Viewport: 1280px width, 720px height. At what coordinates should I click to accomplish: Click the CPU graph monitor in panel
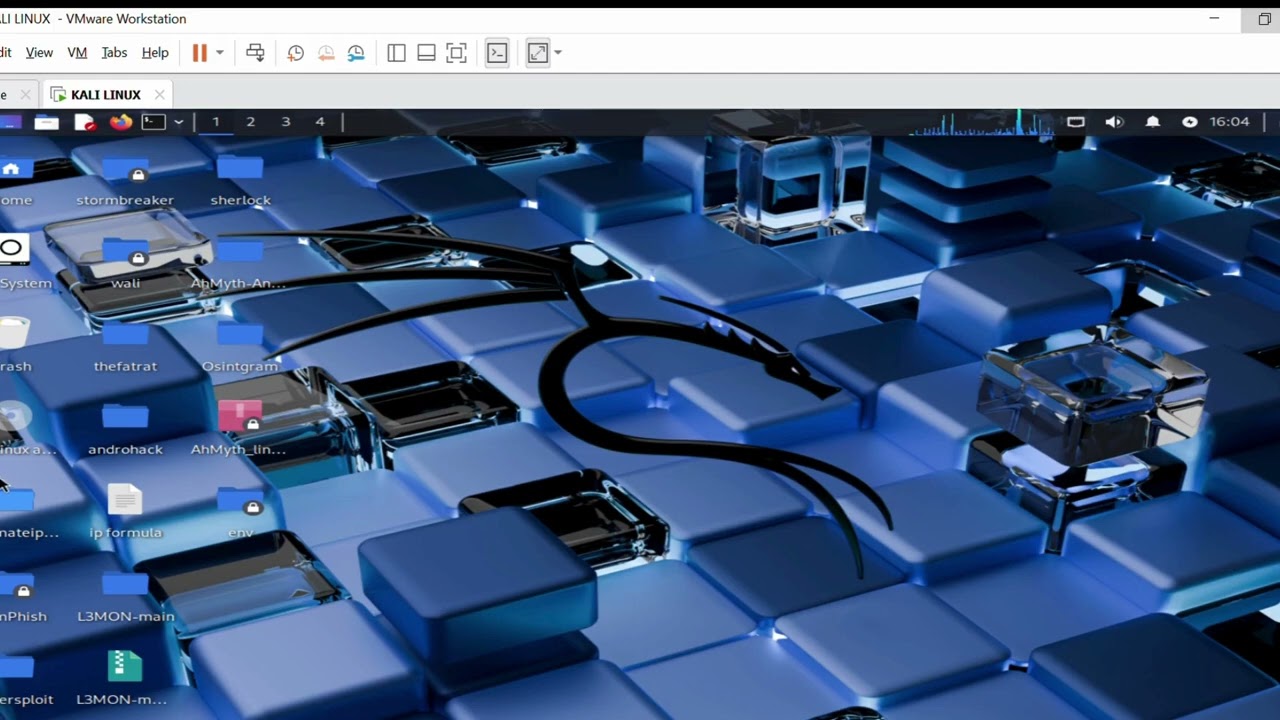coord(982,122)
